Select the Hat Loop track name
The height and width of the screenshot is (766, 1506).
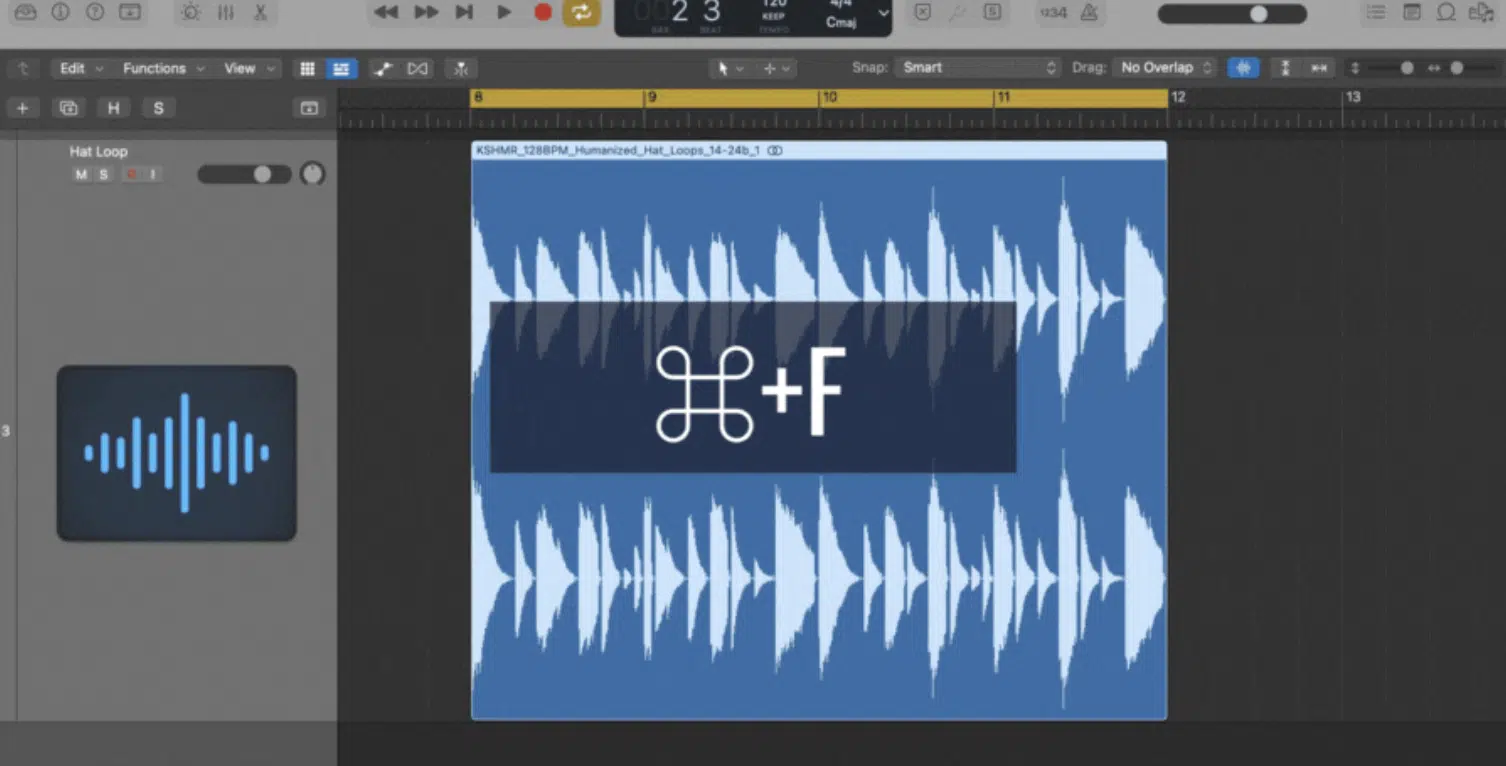pos(98,152)
